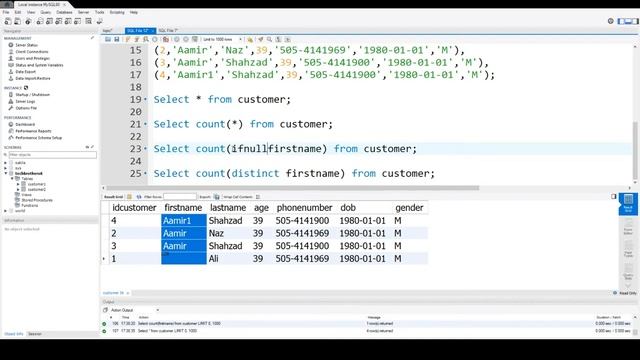Viewport: 640px width, 360px height.
Task: Open the Query menu
Action: 46,12
